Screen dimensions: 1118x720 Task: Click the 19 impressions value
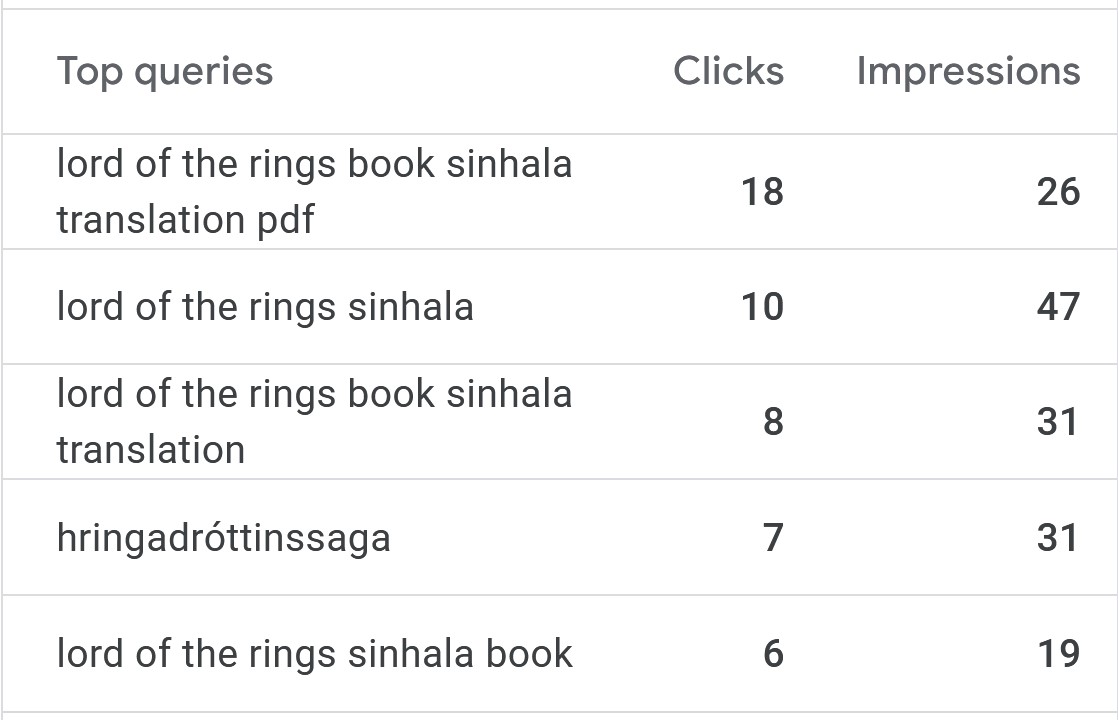pyautogui.click(x=1058, y=654)
